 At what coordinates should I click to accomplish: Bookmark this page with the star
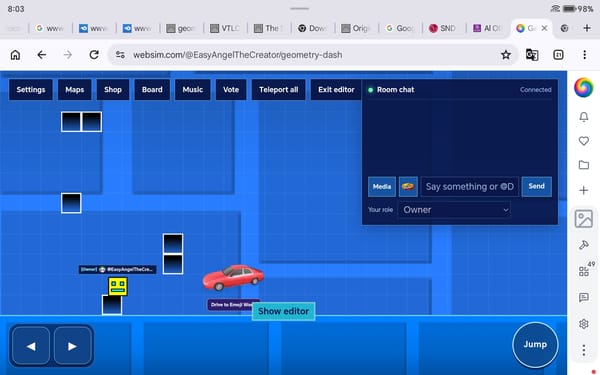pos(506,55)
